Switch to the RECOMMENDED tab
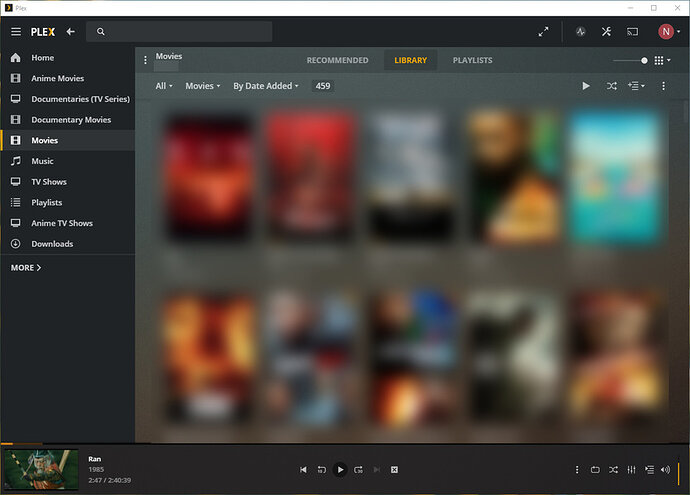690x495 pixels. coord(338,60)
